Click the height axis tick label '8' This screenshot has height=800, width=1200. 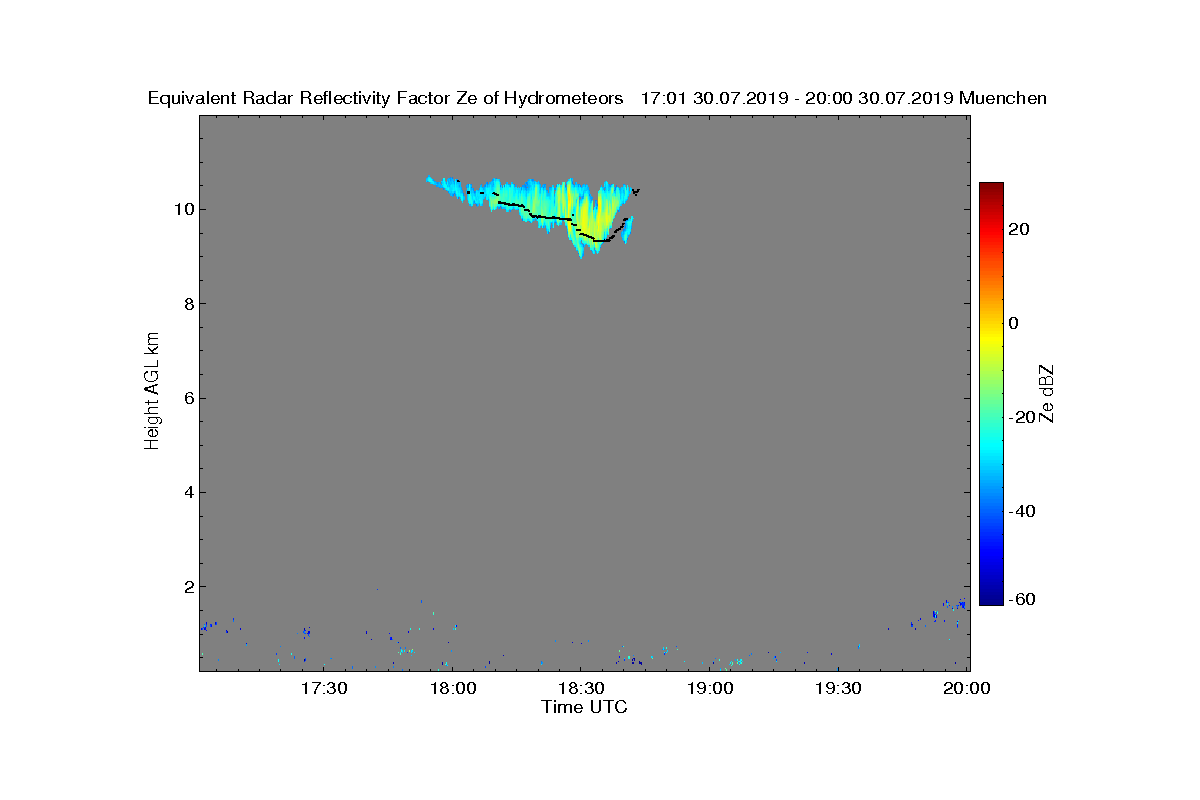coord(187,304)
